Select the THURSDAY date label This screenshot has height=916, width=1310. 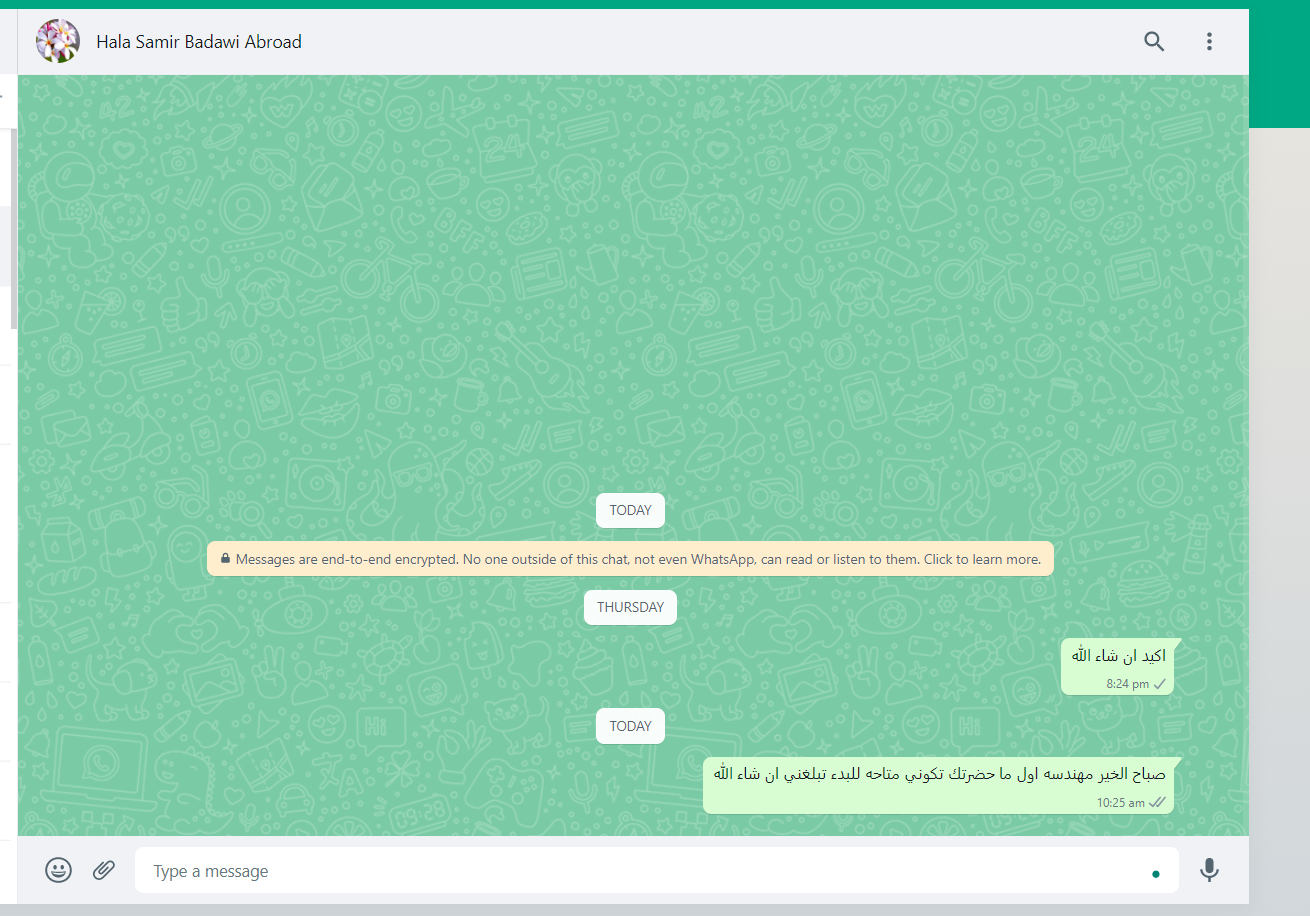tap(630, 607)
